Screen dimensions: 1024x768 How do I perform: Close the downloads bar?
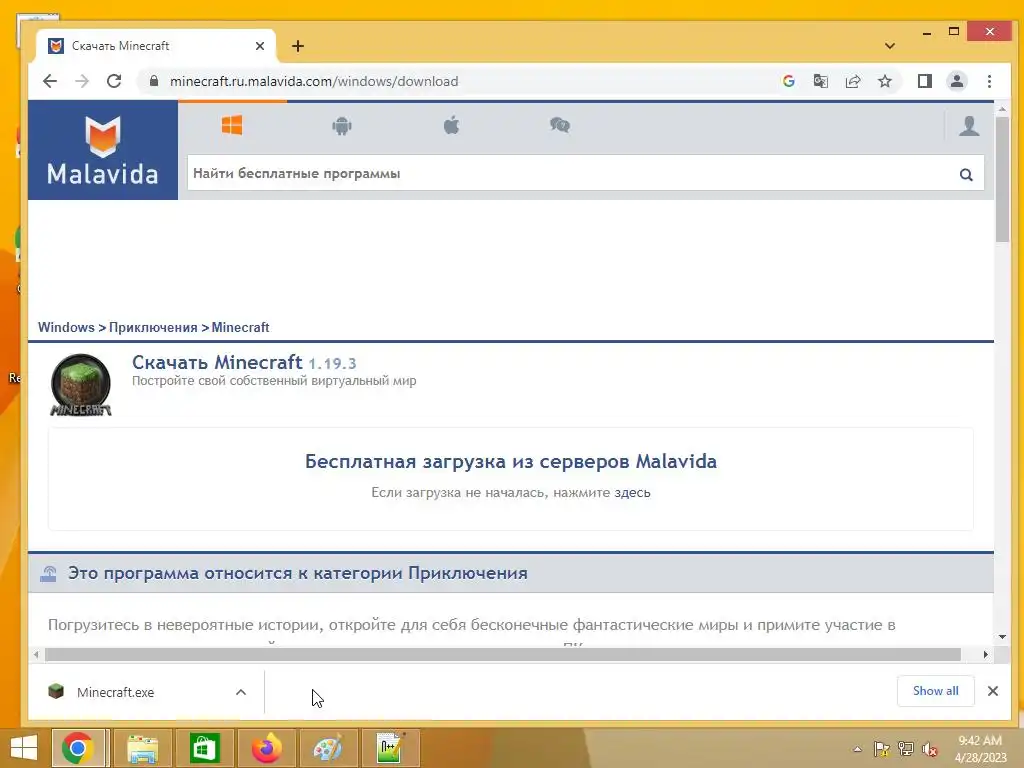point(993,691)
